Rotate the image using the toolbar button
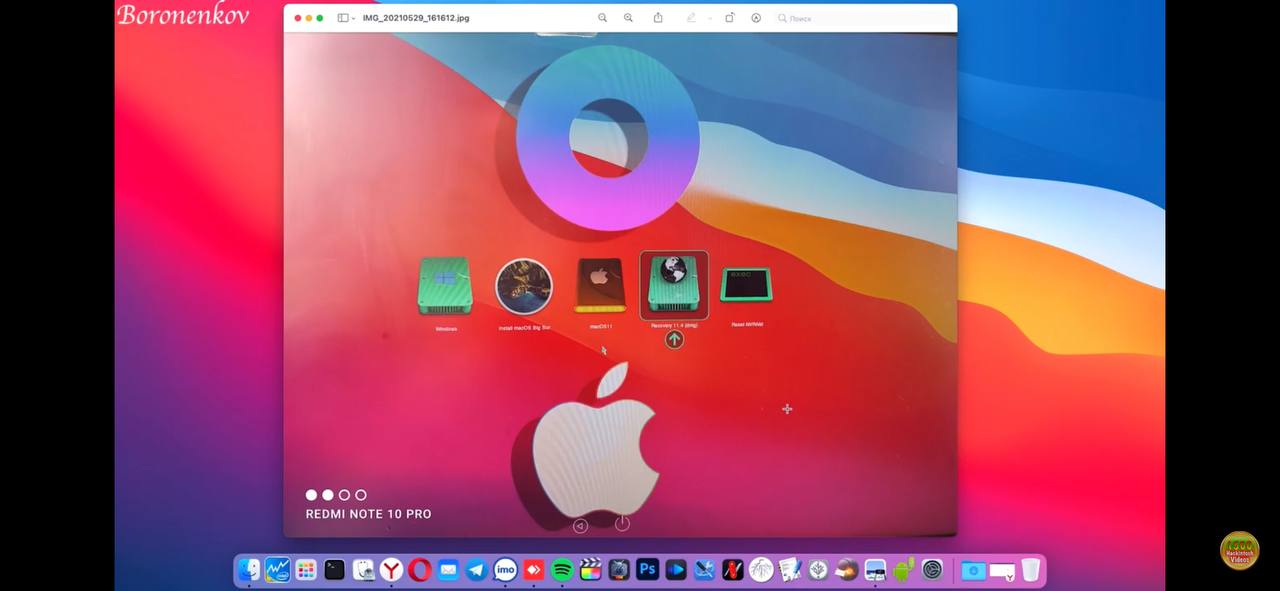Screen dimensions: 1280x591 (x=730, y=18)
